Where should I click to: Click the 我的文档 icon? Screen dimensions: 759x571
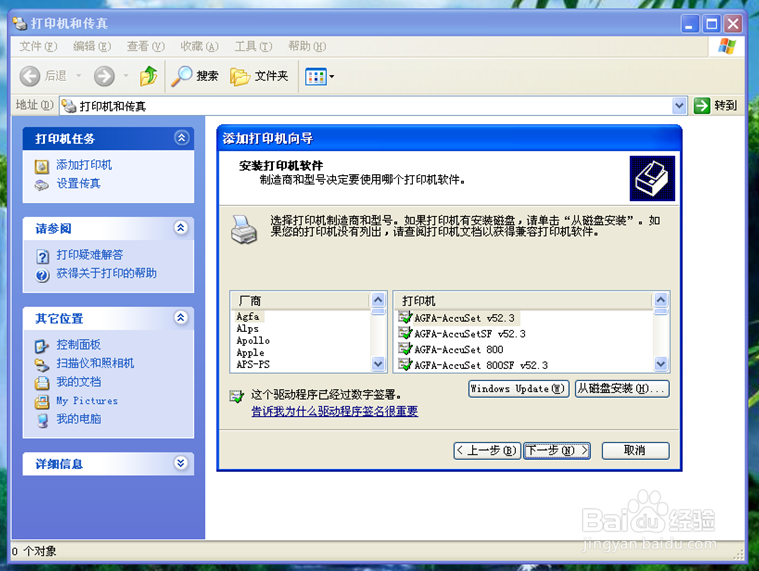42,383
